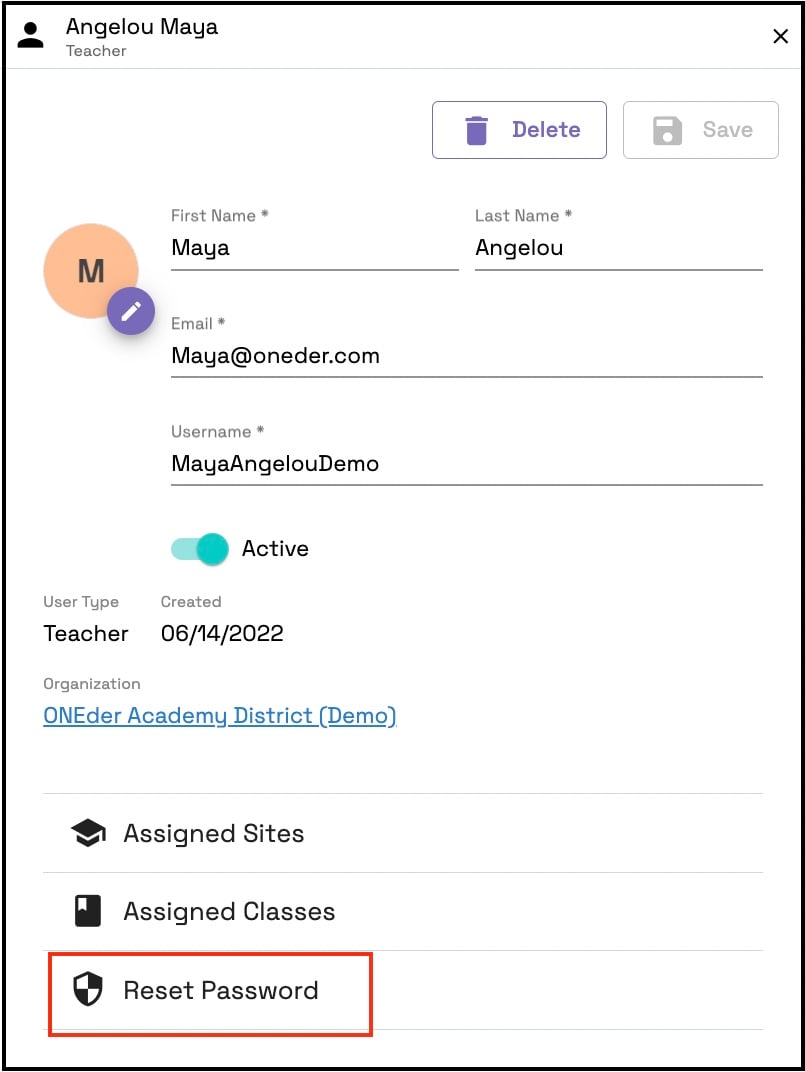Click the book icon beside Assigned Classes
Viewport: 805px width, 1072px height.
(88, 911)
